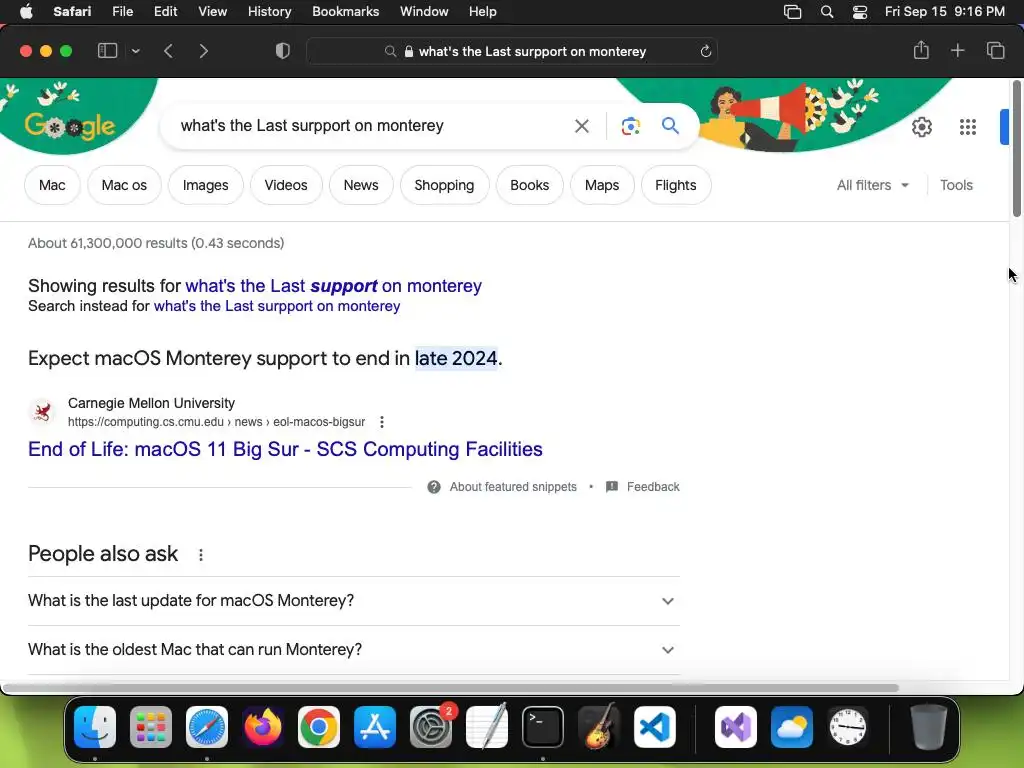1024x768 pixels.
Task: Open Visual Studio from the Dock
Action: click(736, 727)
